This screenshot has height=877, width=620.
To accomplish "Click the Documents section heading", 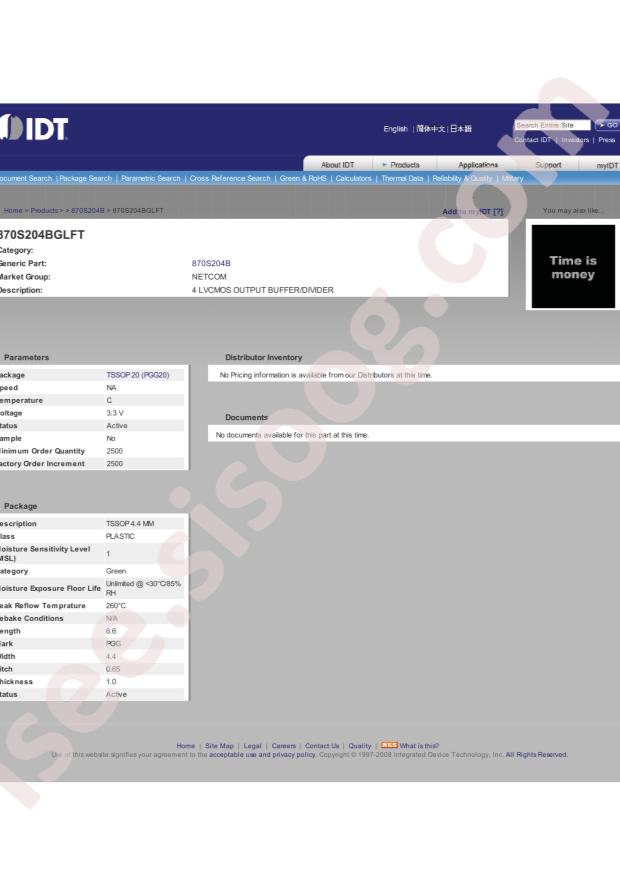I will coord(247,417).
